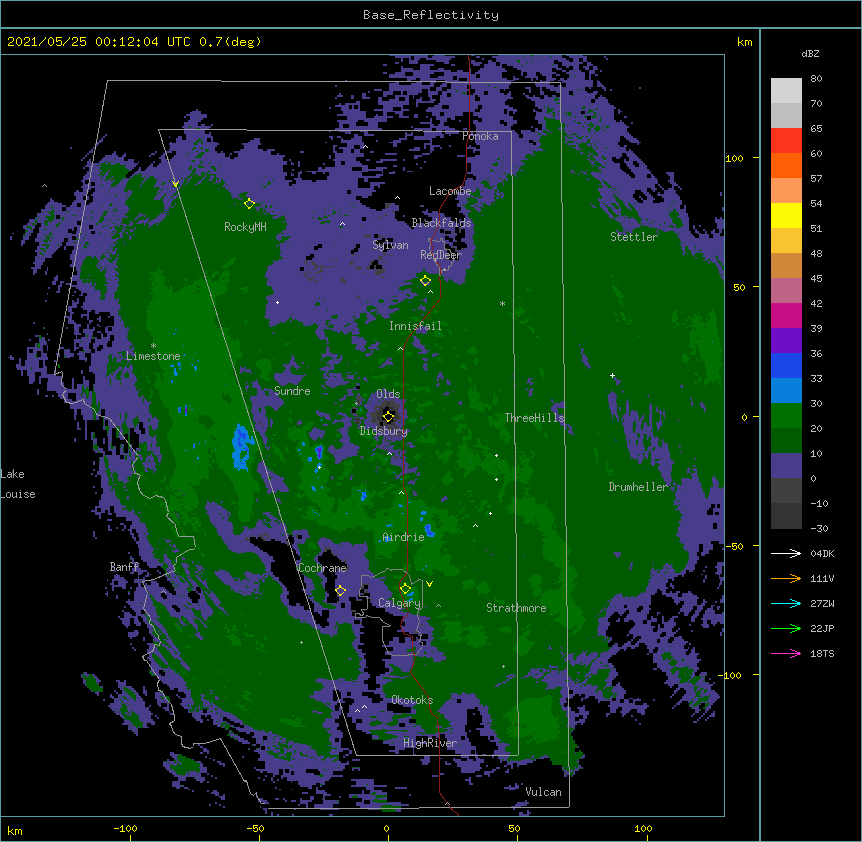Click the Olds city label

[388, 394]
